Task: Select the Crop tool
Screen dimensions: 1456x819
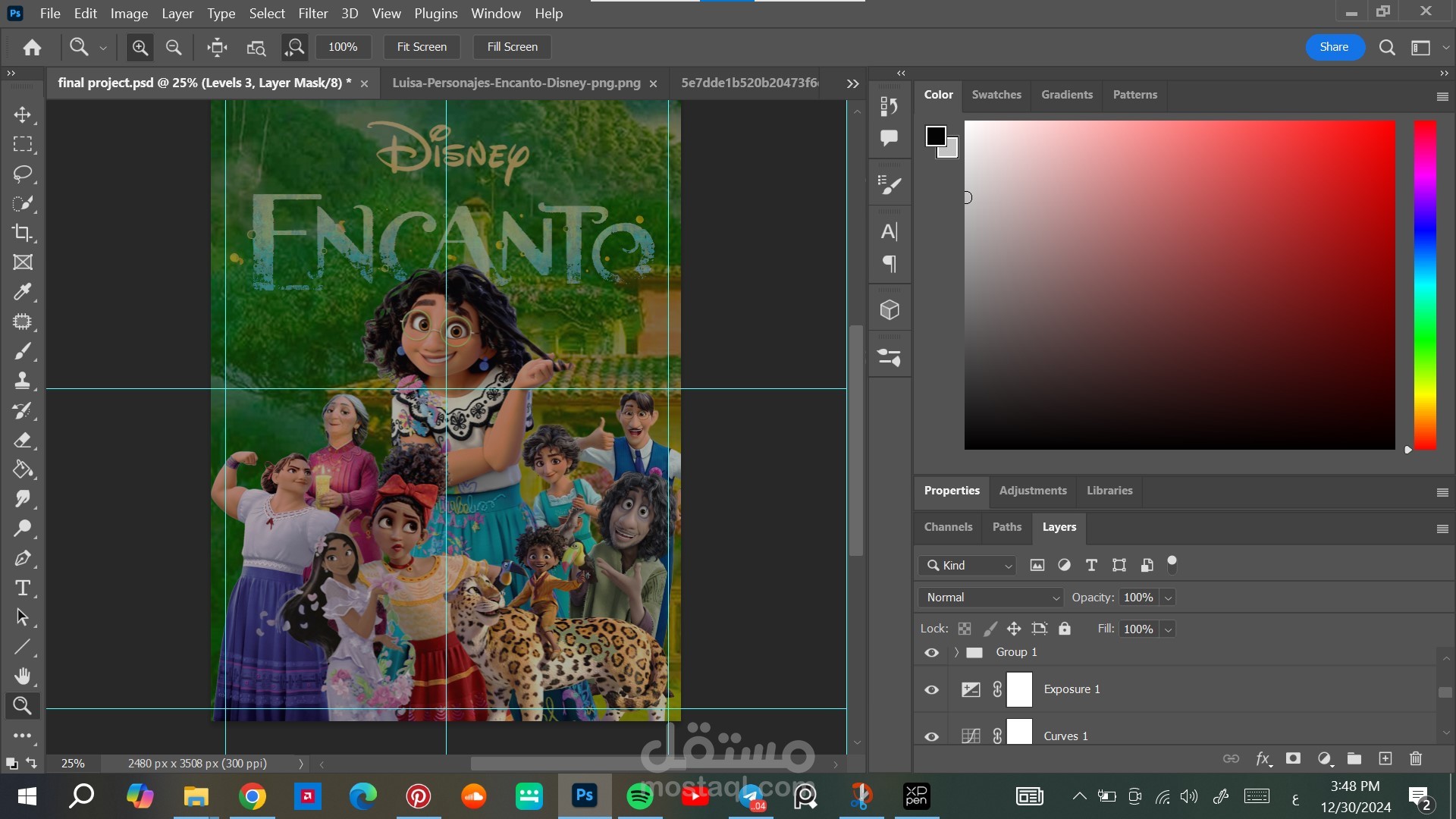Action: coord(22,233)
